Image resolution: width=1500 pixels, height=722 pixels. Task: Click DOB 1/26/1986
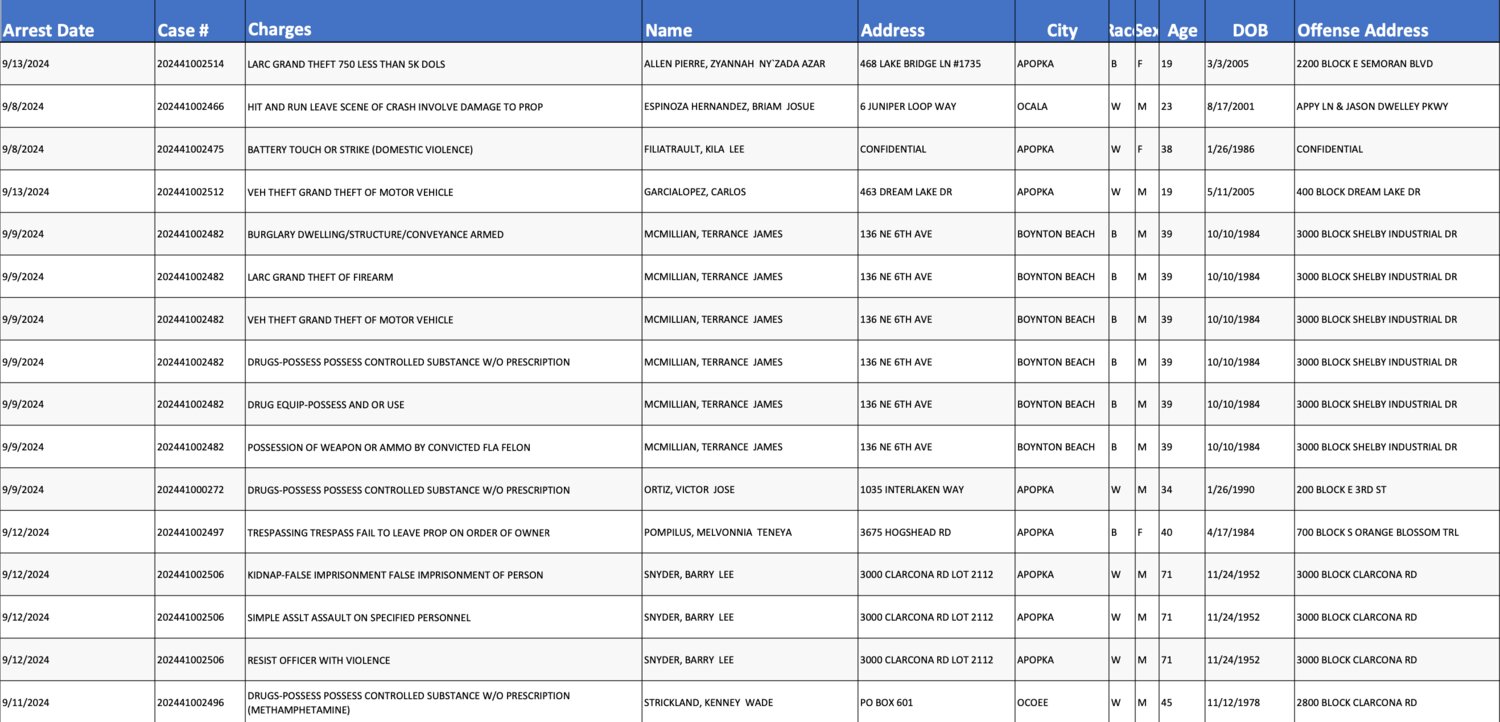click(1249, 149)
